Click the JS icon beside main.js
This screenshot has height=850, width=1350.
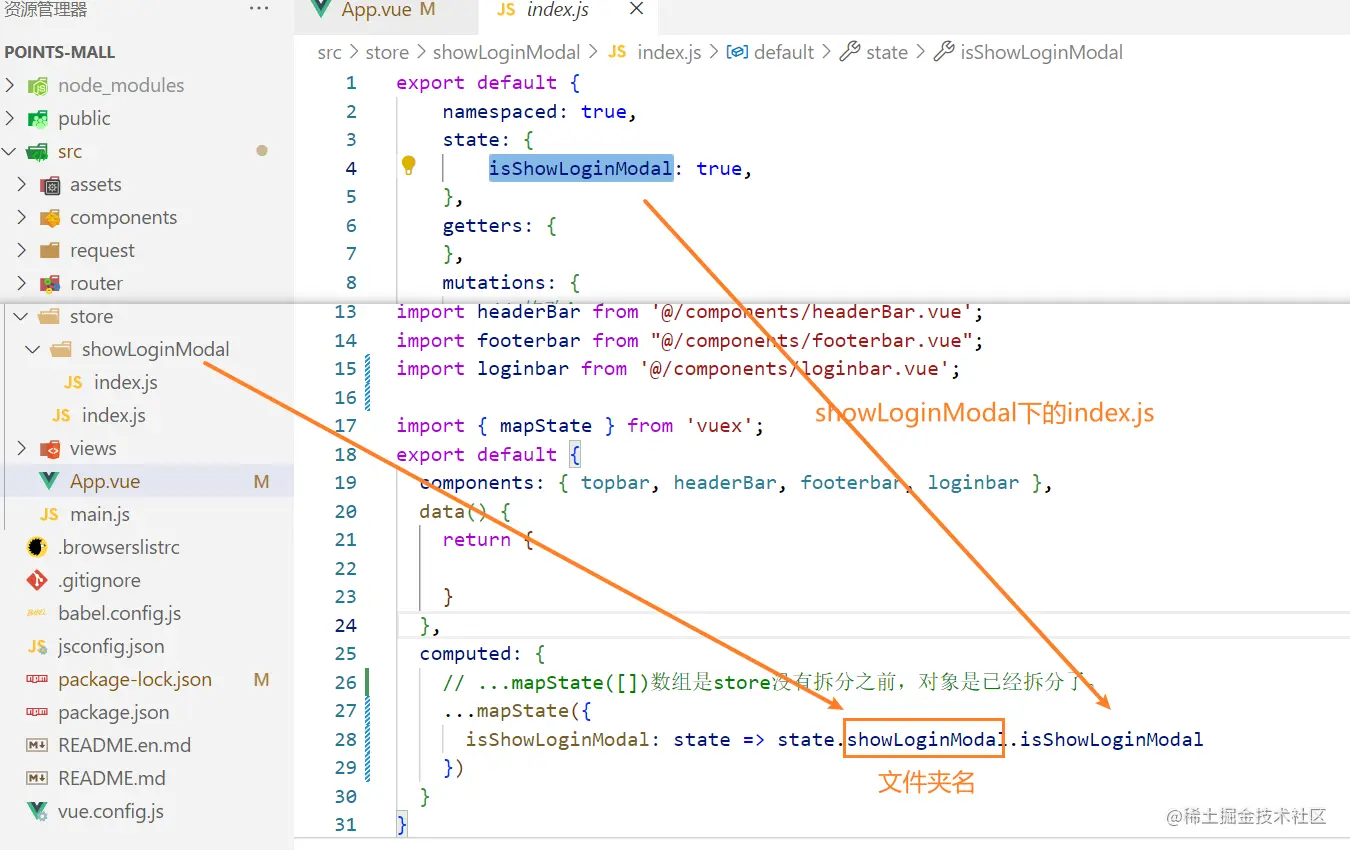point(49,515)
